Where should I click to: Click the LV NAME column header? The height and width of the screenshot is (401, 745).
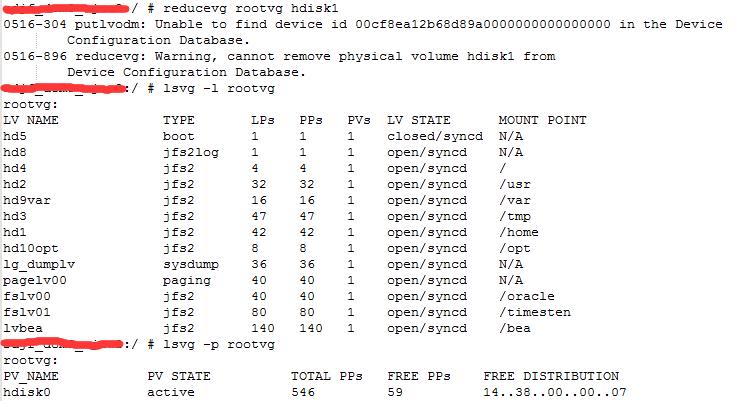[x=31, y=120]
